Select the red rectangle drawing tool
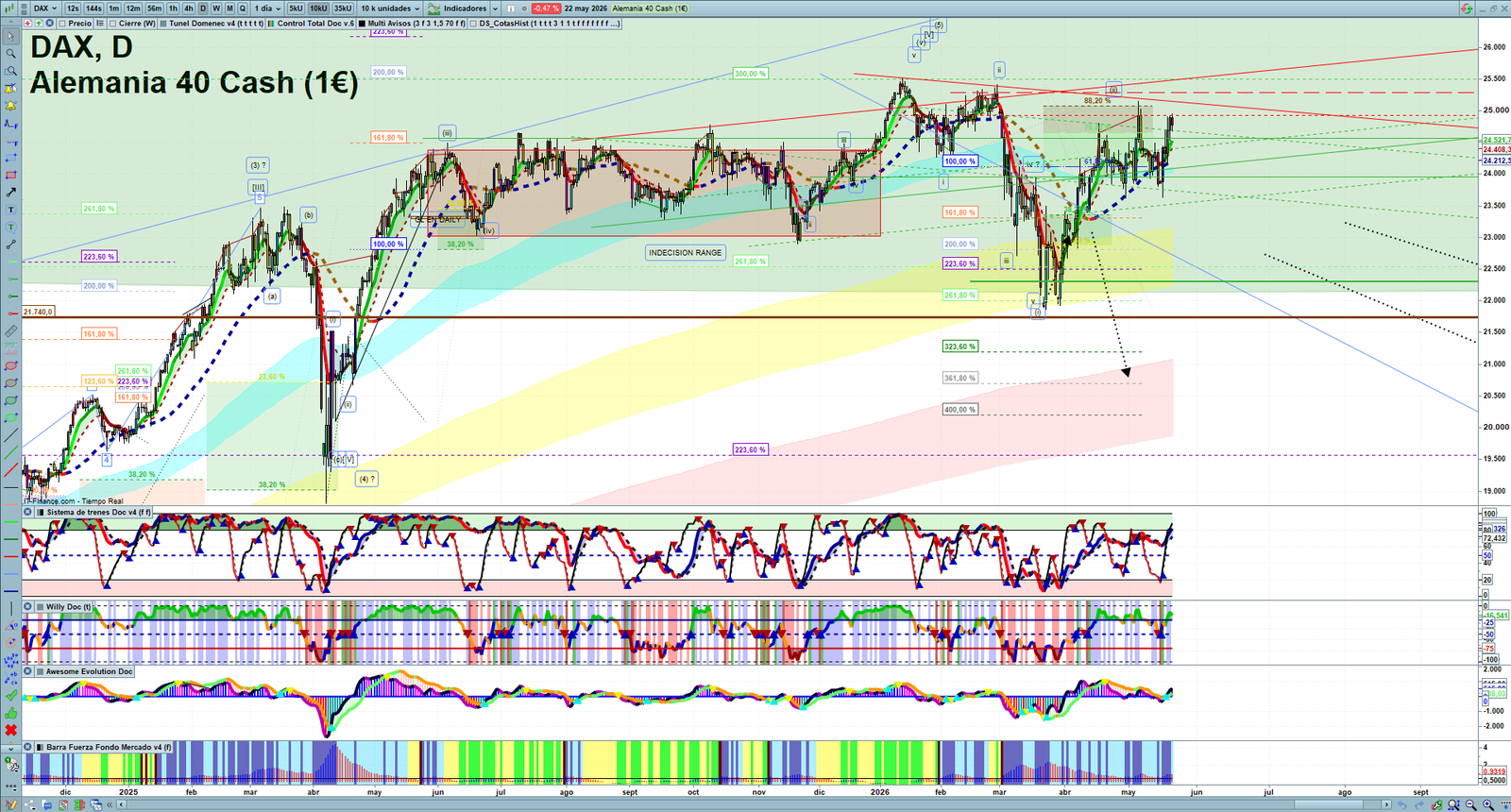 tap(10, 175)
